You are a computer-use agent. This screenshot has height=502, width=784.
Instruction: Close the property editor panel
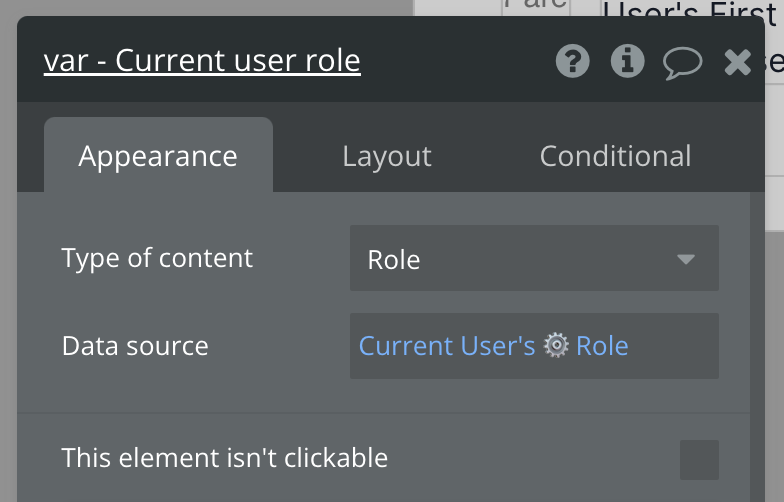point(737,63)
